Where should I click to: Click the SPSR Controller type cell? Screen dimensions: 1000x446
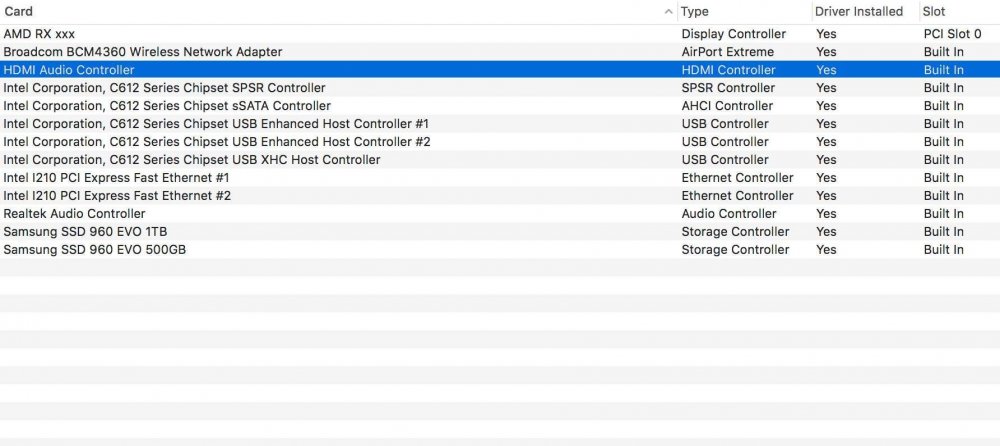pyautogui.click(x=728, y=87)
